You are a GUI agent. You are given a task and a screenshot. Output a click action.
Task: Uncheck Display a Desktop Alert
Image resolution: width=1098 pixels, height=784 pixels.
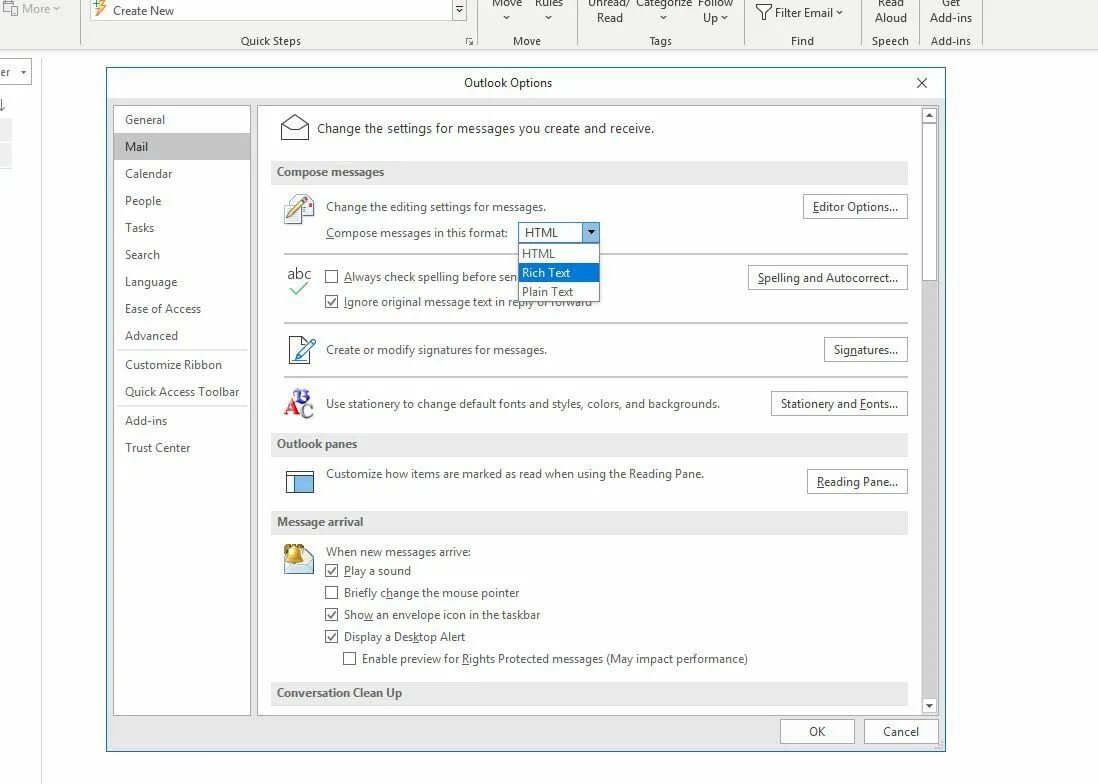332,637
